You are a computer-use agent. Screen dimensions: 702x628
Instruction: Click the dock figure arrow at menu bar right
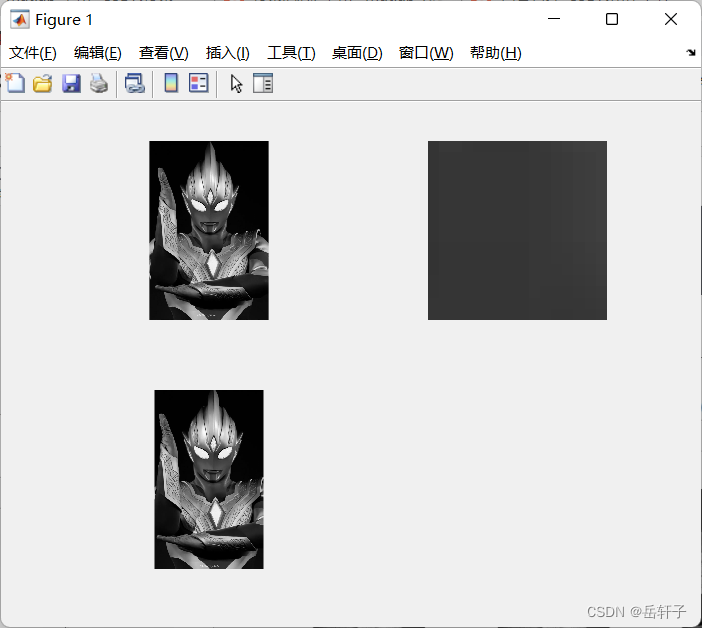(x=691, y=52)
